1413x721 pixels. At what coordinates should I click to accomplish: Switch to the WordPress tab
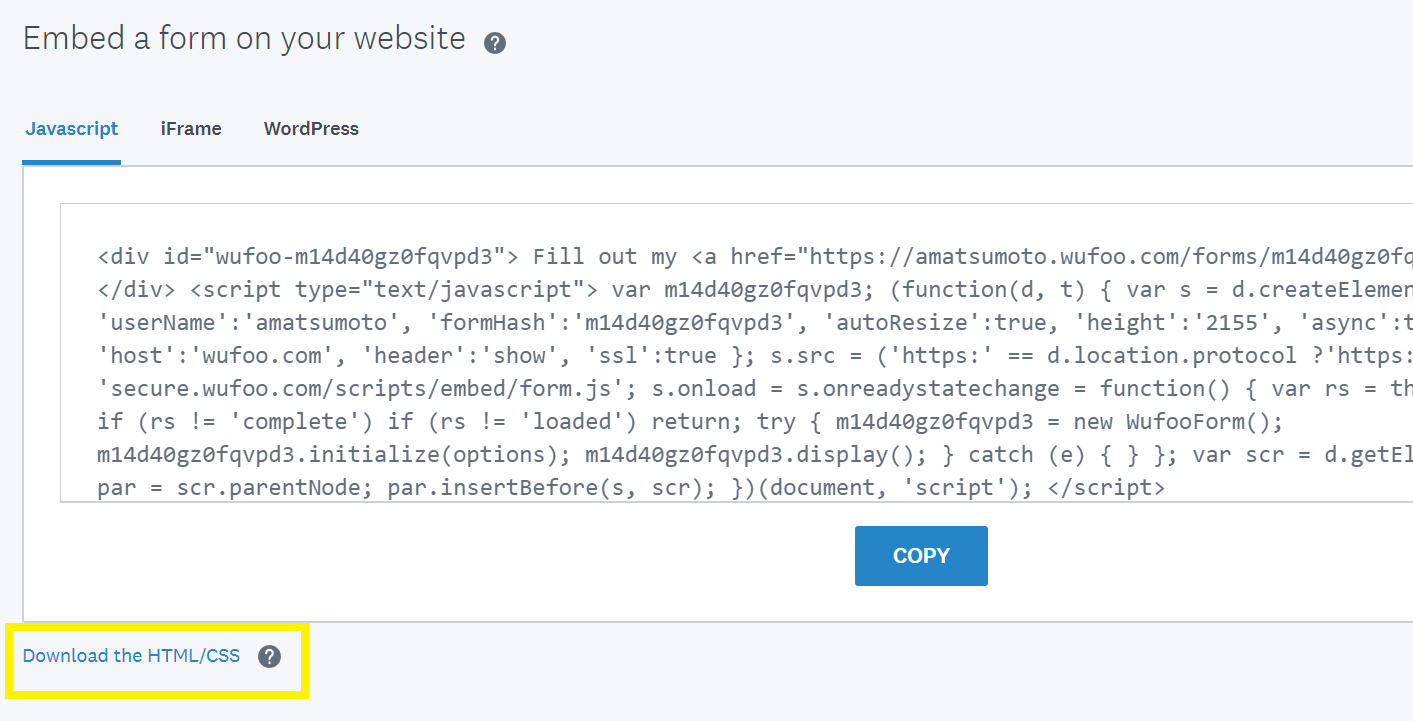[x=311, y=128]
